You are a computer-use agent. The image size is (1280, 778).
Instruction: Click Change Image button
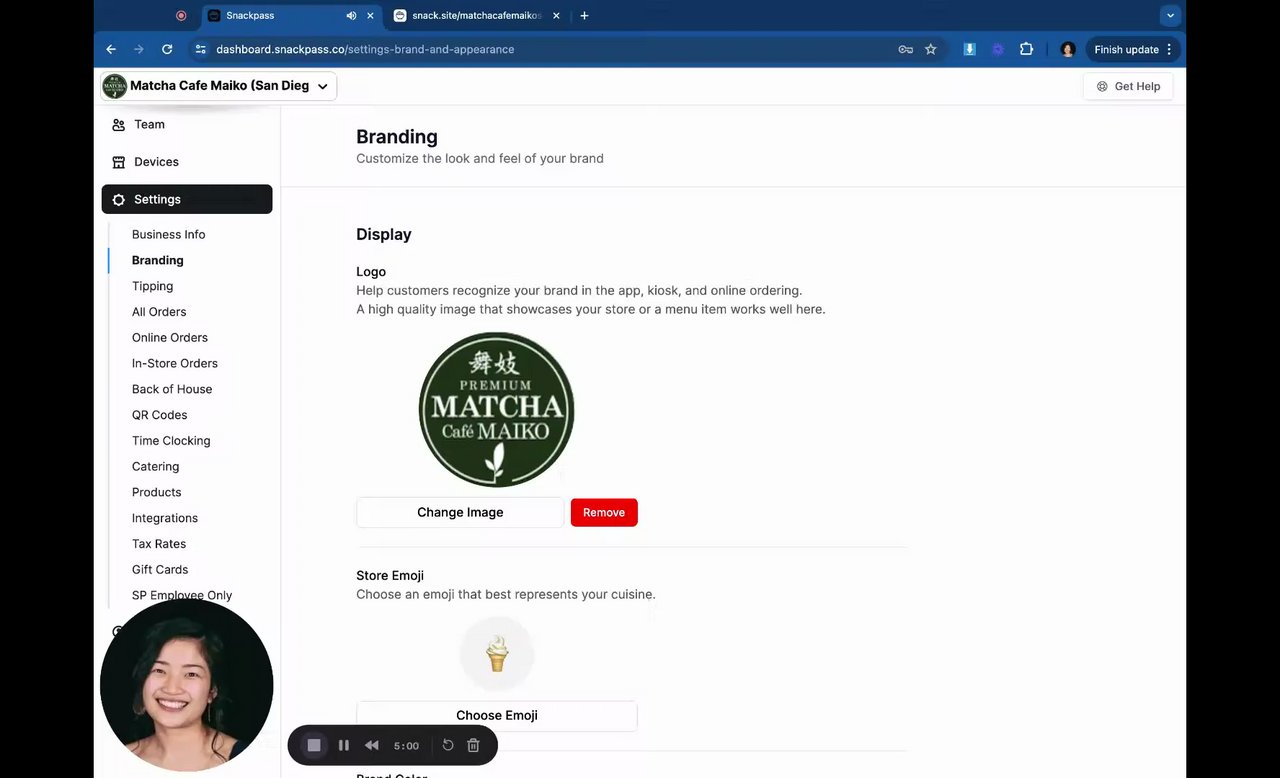[460, 512]
